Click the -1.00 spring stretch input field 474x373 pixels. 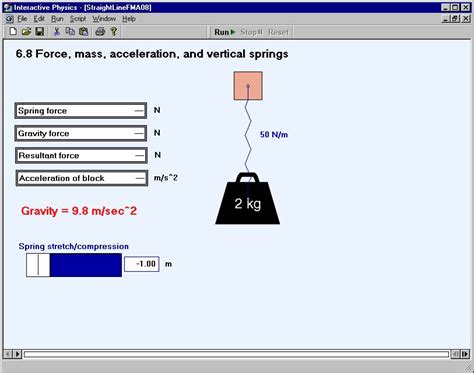pyautogui.click(x=142, y=264)
